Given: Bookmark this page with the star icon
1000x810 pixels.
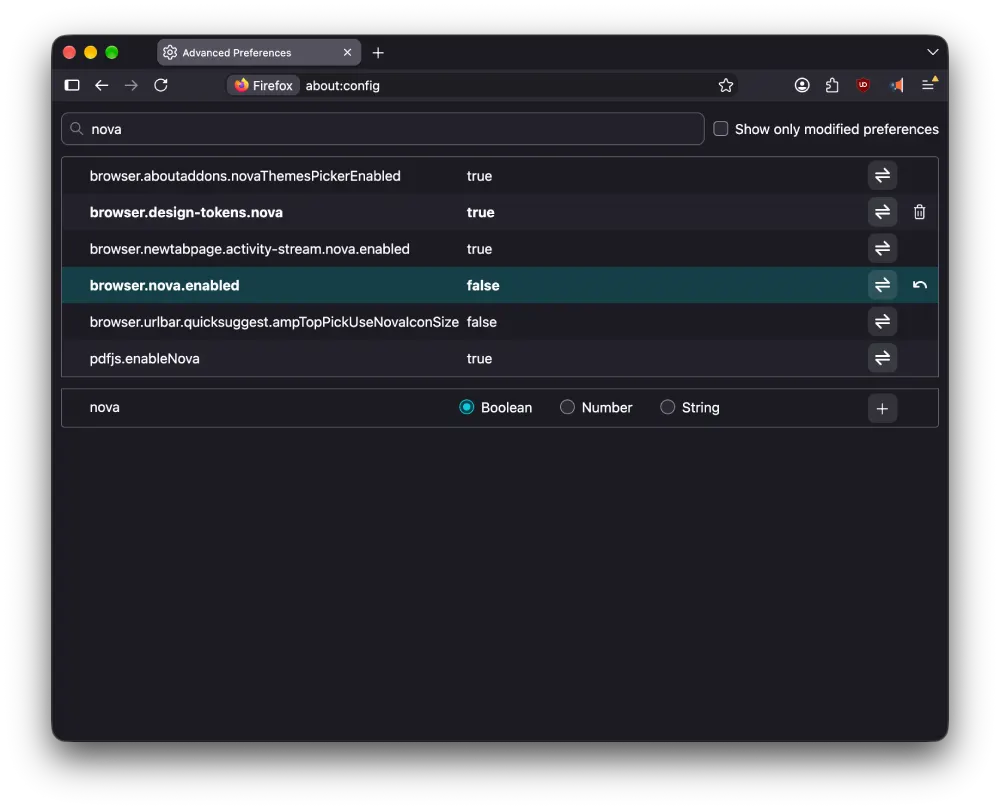Looking at the screenshot, I should pos(725,85).
